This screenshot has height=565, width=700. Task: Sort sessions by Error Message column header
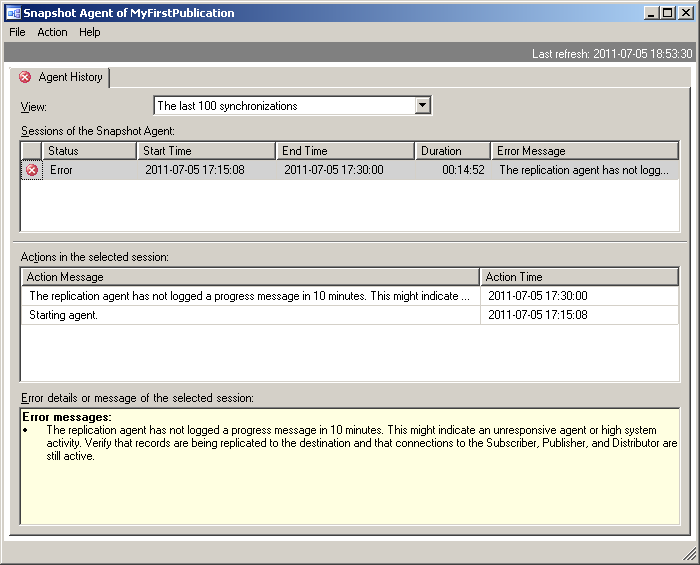click(x=585, y=151)
